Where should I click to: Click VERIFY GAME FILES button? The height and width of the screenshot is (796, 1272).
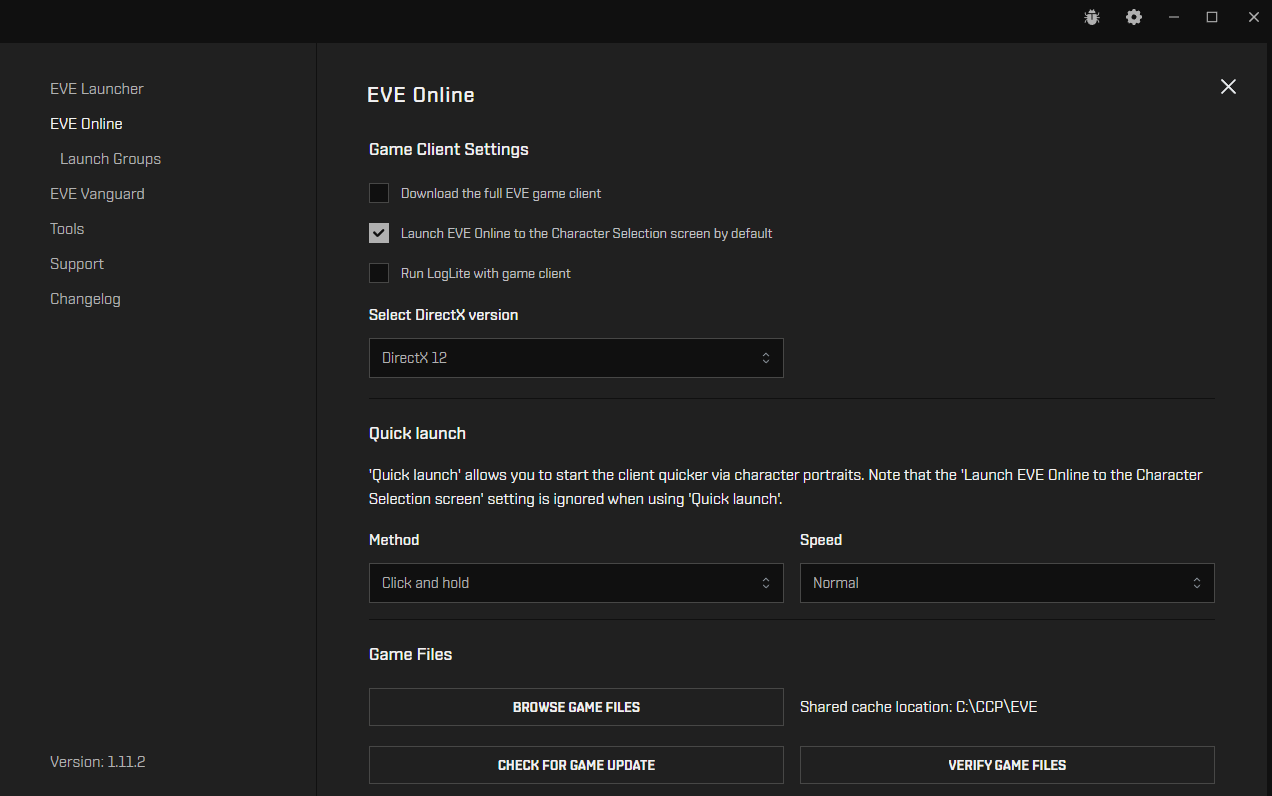(1007, 765)
